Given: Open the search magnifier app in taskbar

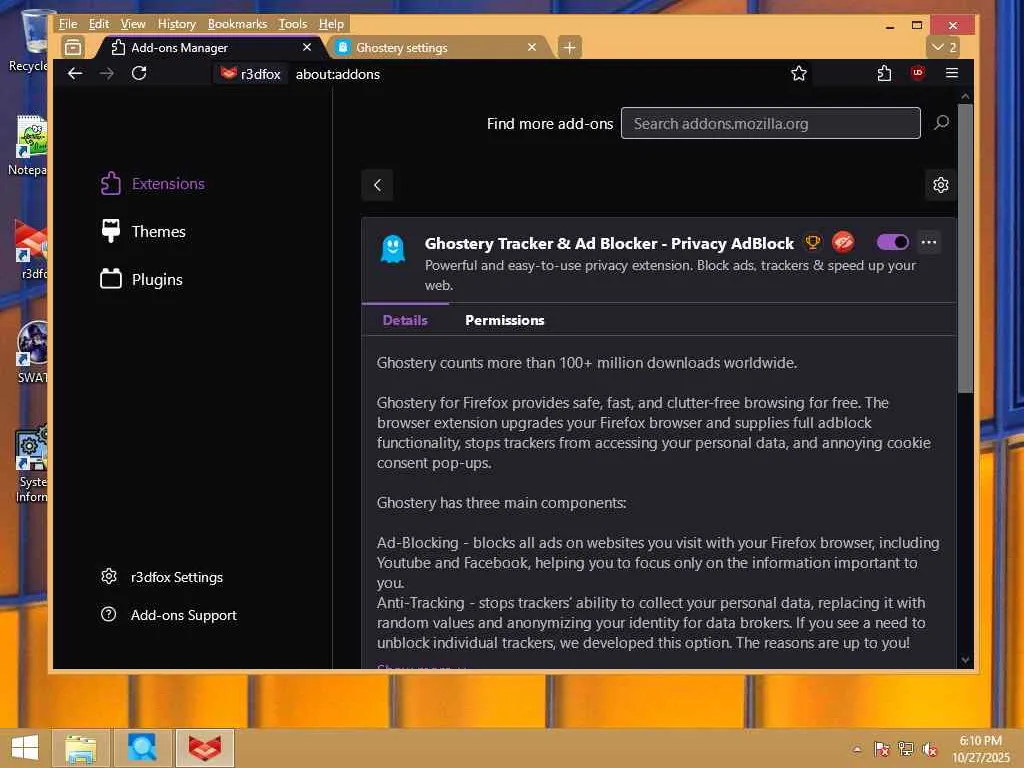Looking at the screenshot, I should pos(142,748).
